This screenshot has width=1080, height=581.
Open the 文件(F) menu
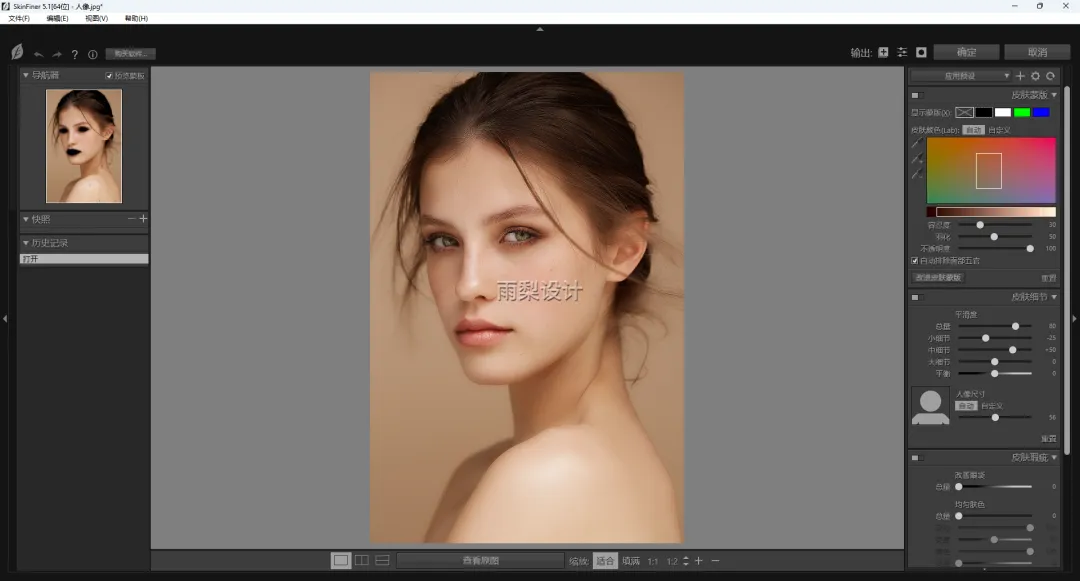[x=19, y=19]
